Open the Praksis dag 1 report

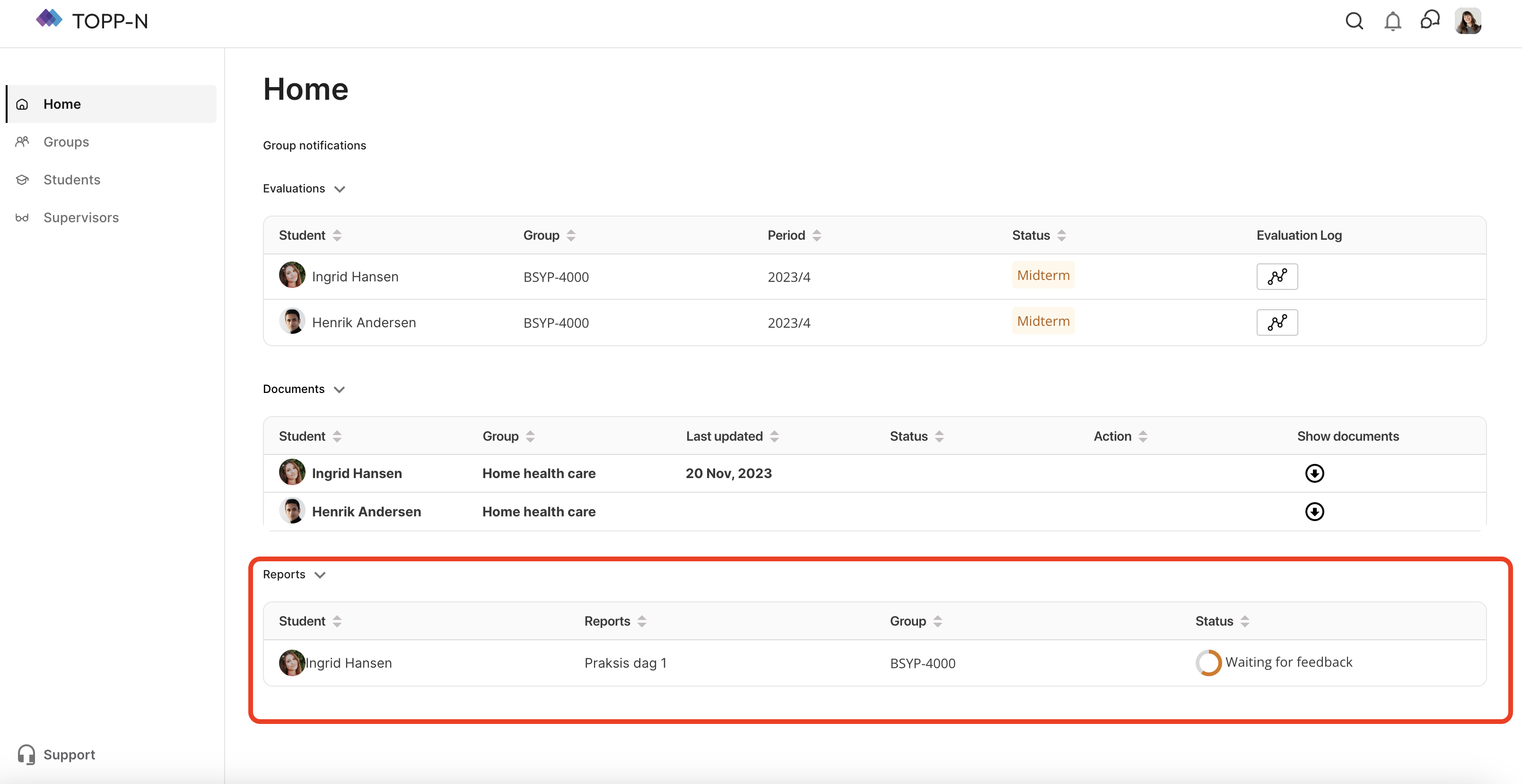pyautogui.click(x=625, y=663)
